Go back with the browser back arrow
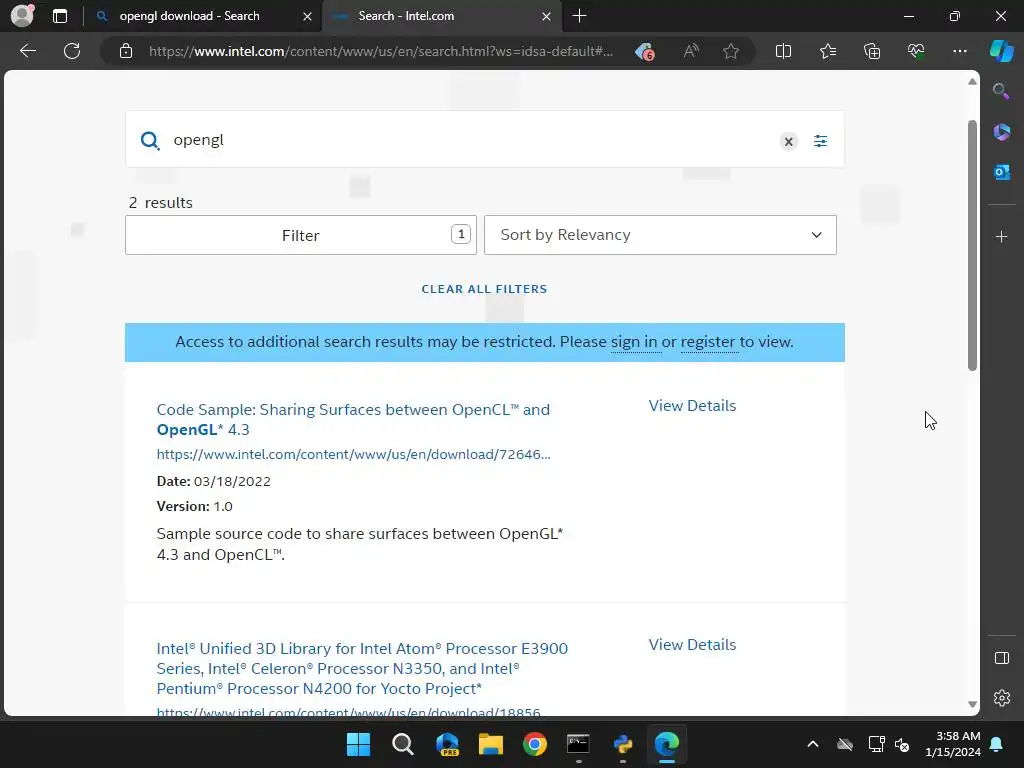1024x768 pixels. click(x=28, y=51)
